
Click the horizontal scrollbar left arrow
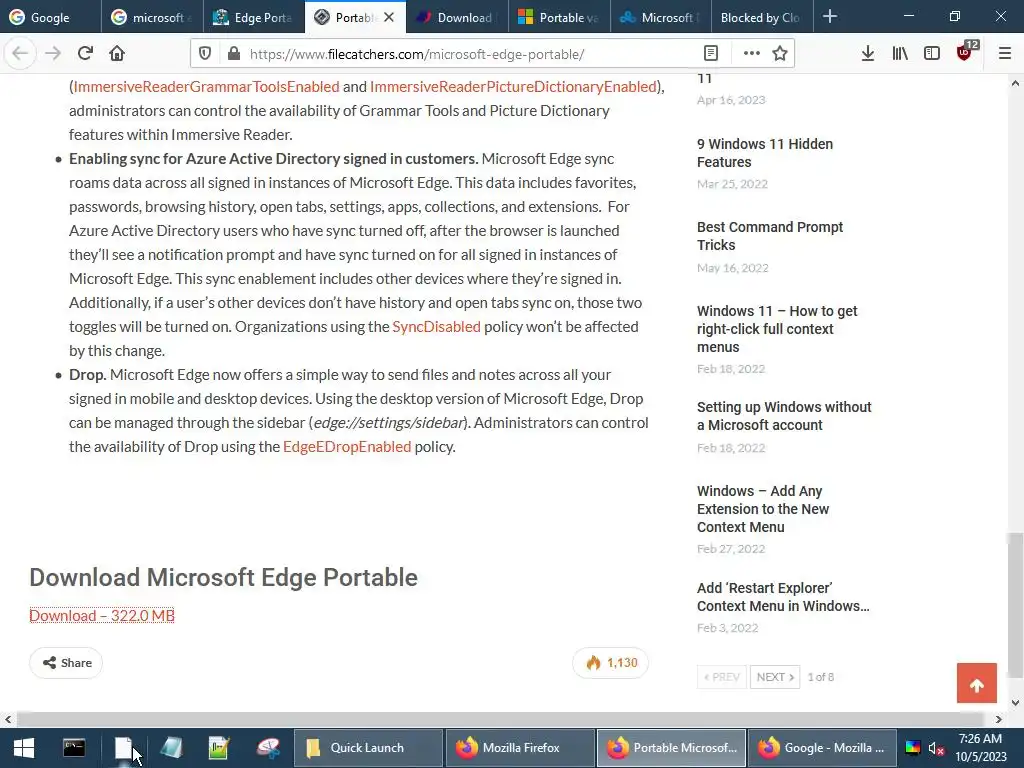click(x=8, y=720)
